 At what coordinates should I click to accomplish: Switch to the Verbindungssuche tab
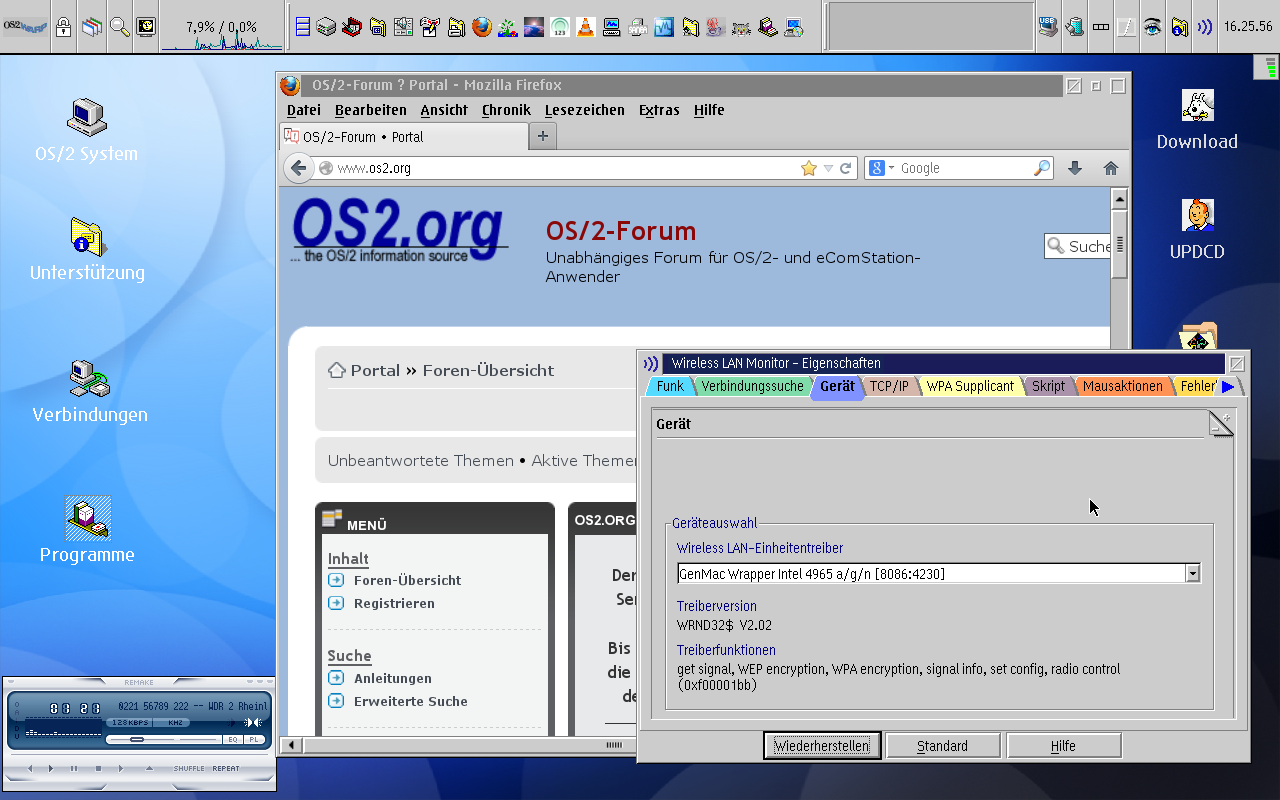pos(752,386)
